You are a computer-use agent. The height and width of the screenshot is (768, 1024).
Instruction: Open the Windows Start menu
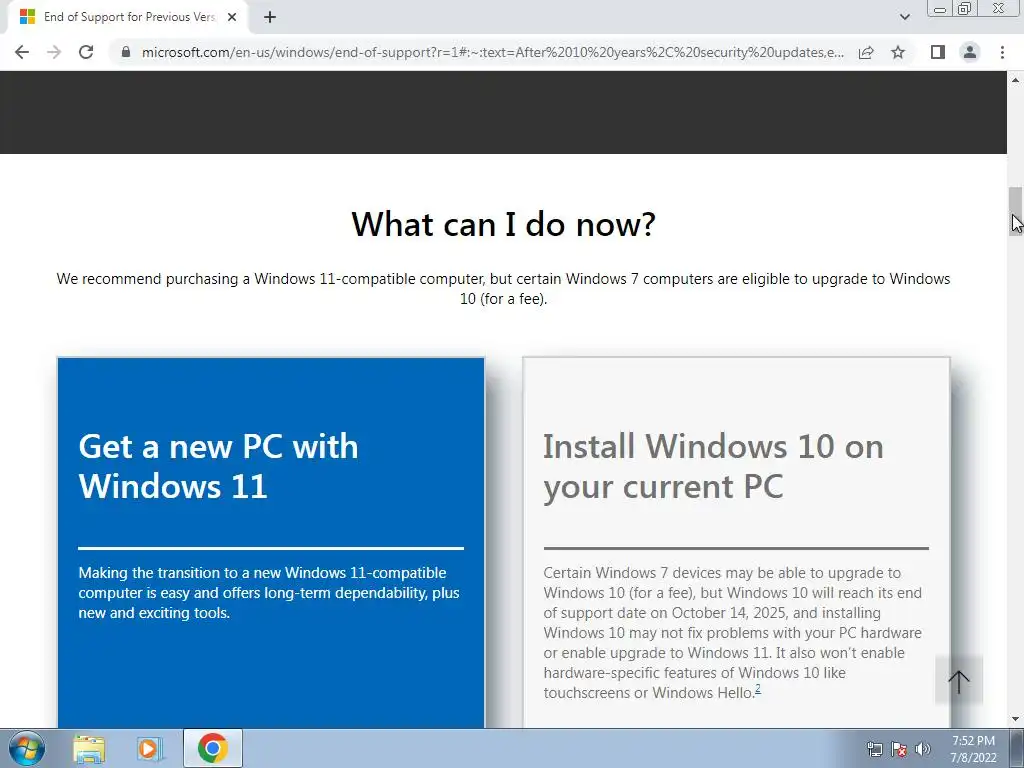[x=26, y=748]
